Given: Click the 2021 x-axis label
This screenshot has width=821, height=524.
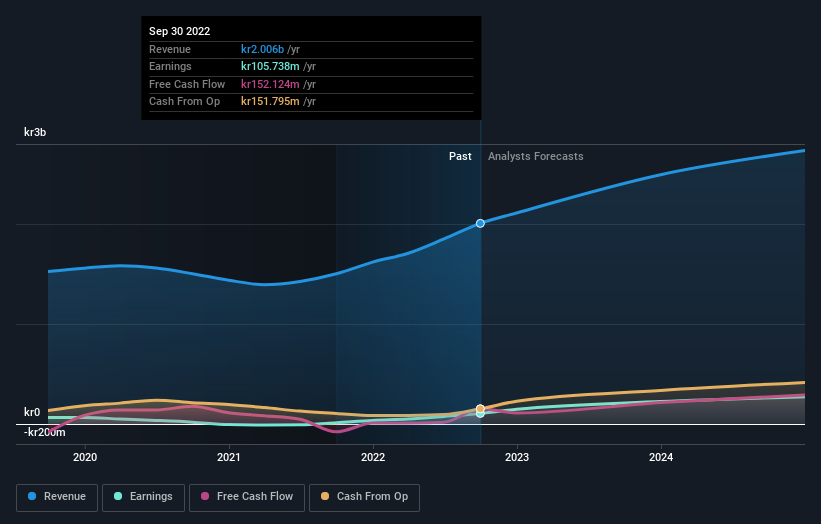Looking at the screenshot, I should coord(229,458).
